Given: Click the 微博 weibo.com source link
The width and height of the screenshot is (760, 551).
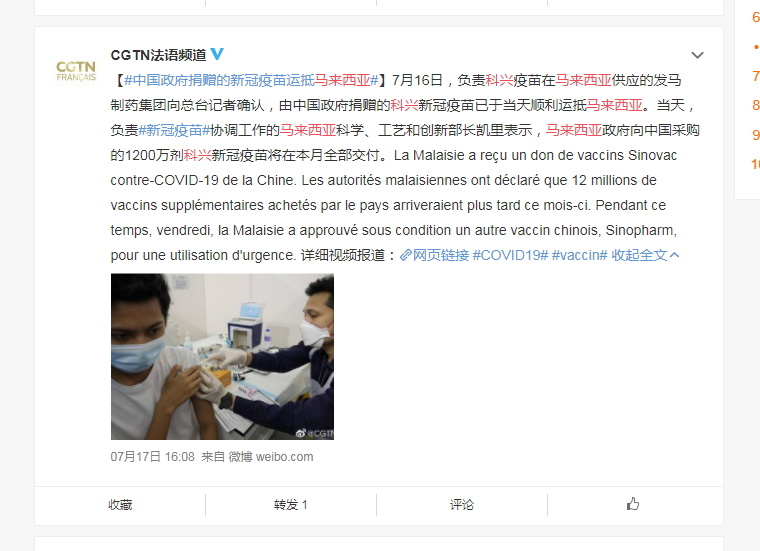Looking at the screenshot, I should pos(270,457).
